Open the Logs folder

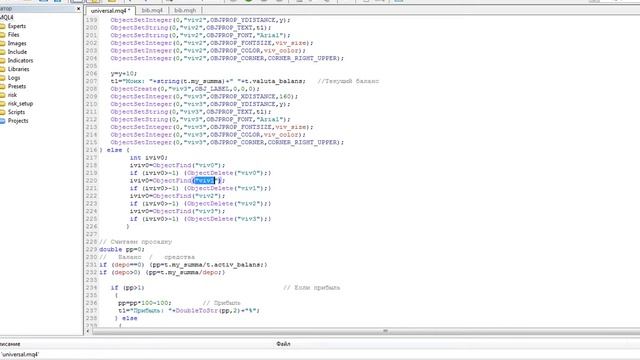pos(14,78)
